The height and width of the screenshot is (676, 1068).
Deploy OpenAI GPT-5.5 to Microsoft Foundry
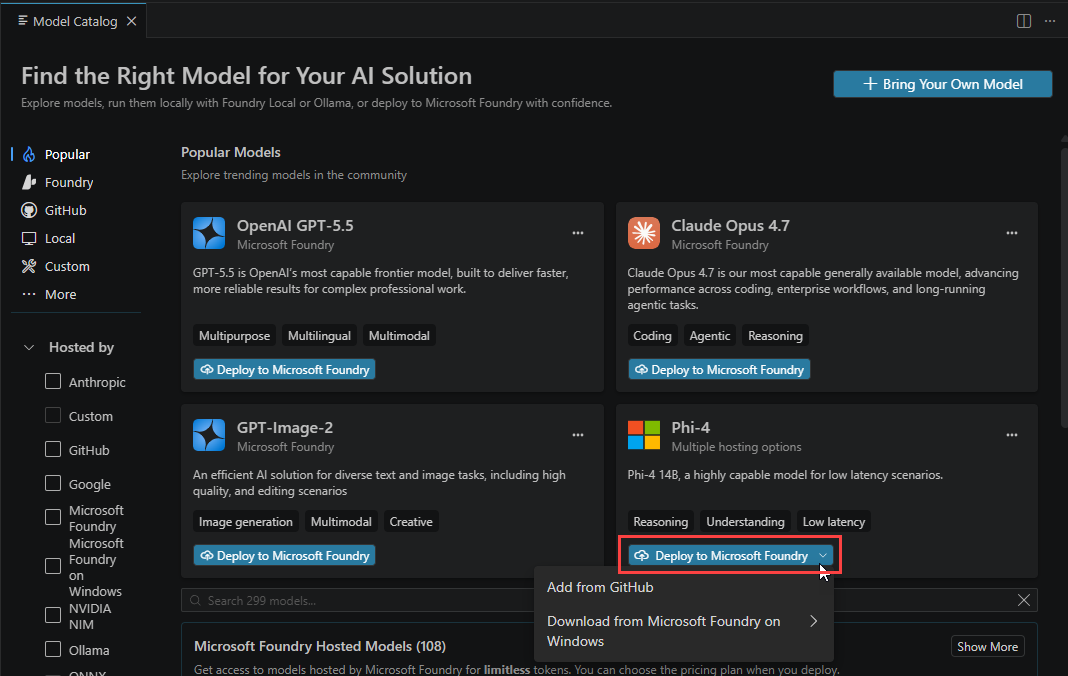tap(285, 369)
